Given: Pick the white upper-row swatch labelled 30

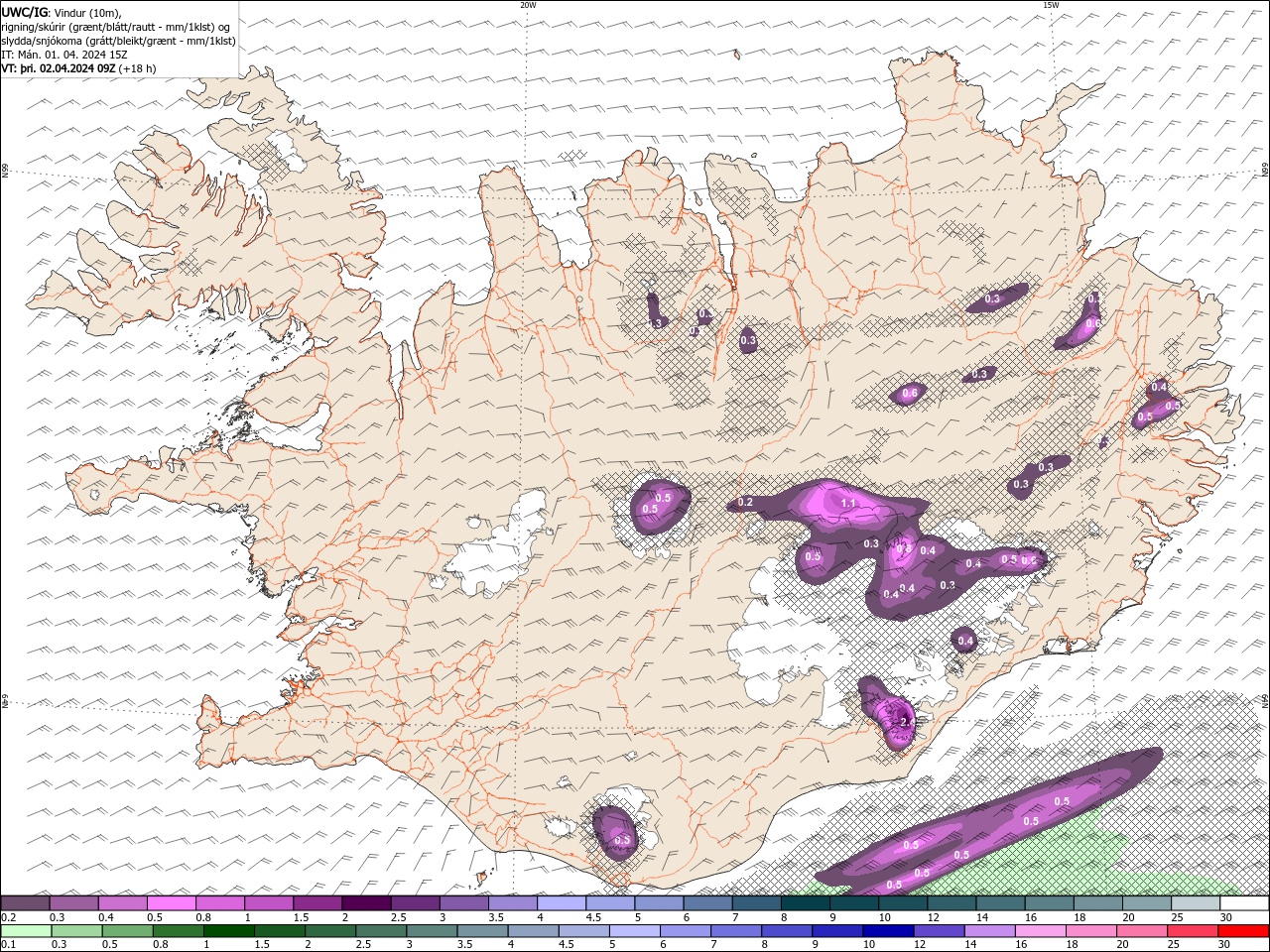Looking at the screenshot, I should 1245,903.
